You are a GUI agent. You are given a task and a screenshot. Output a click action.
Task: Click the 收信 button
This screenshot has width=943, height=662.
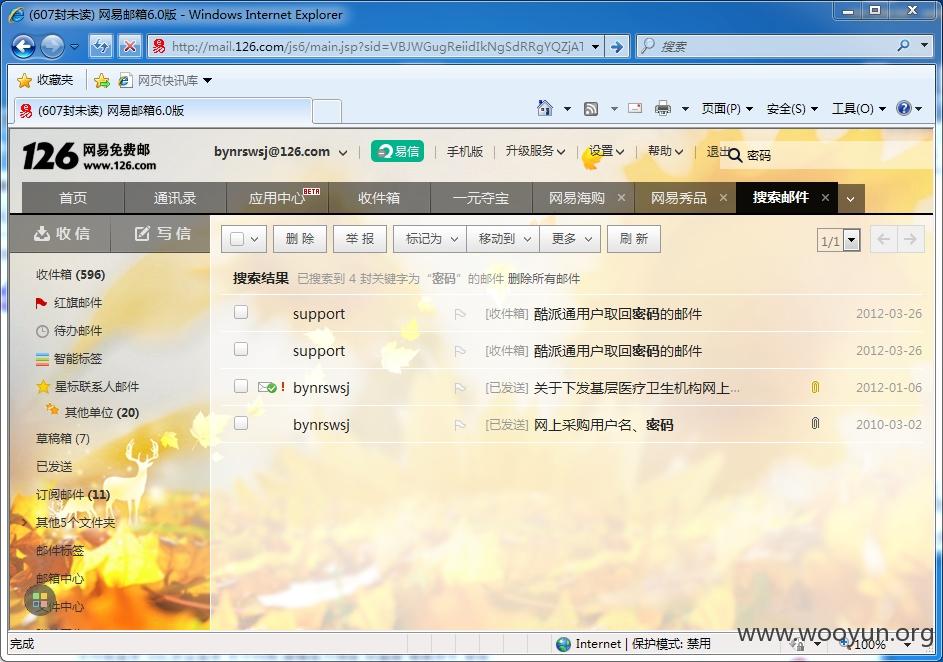click(x=60, y=234)
